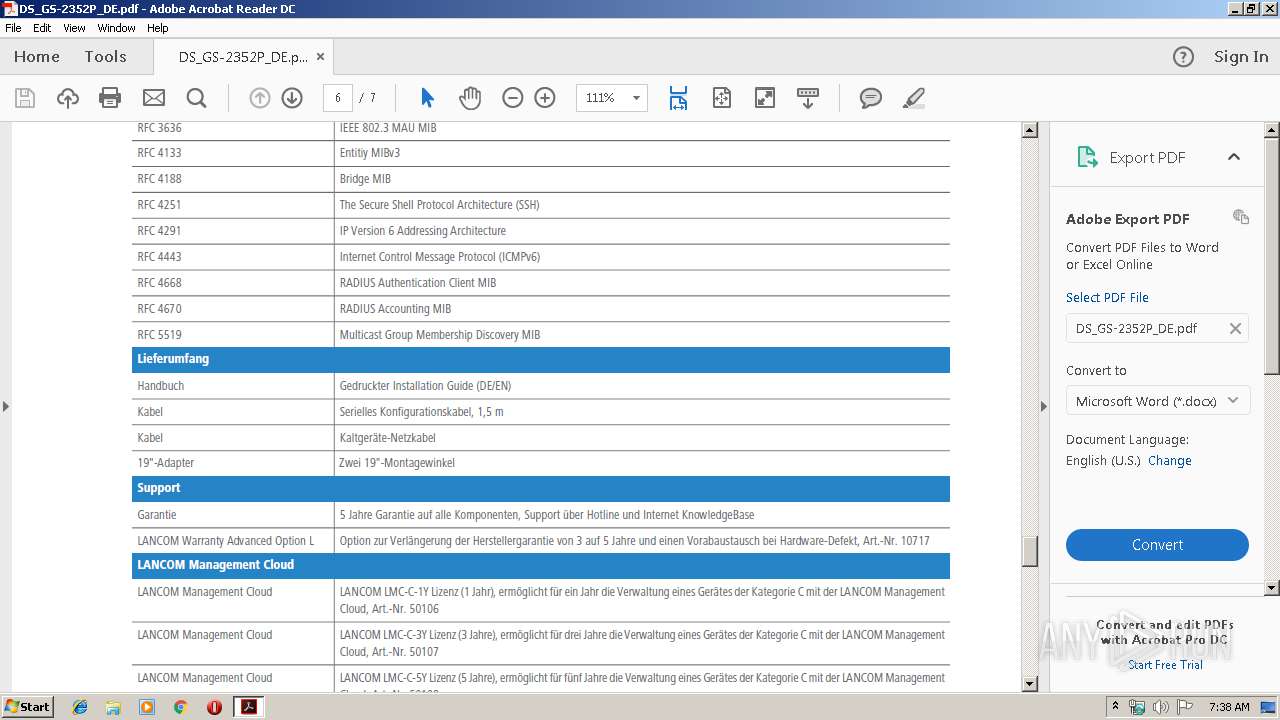Remove selected file DS_GS-2352P_DE.pdf
Viewport: 1280px width, 720px height.
tap(1235, 328)
